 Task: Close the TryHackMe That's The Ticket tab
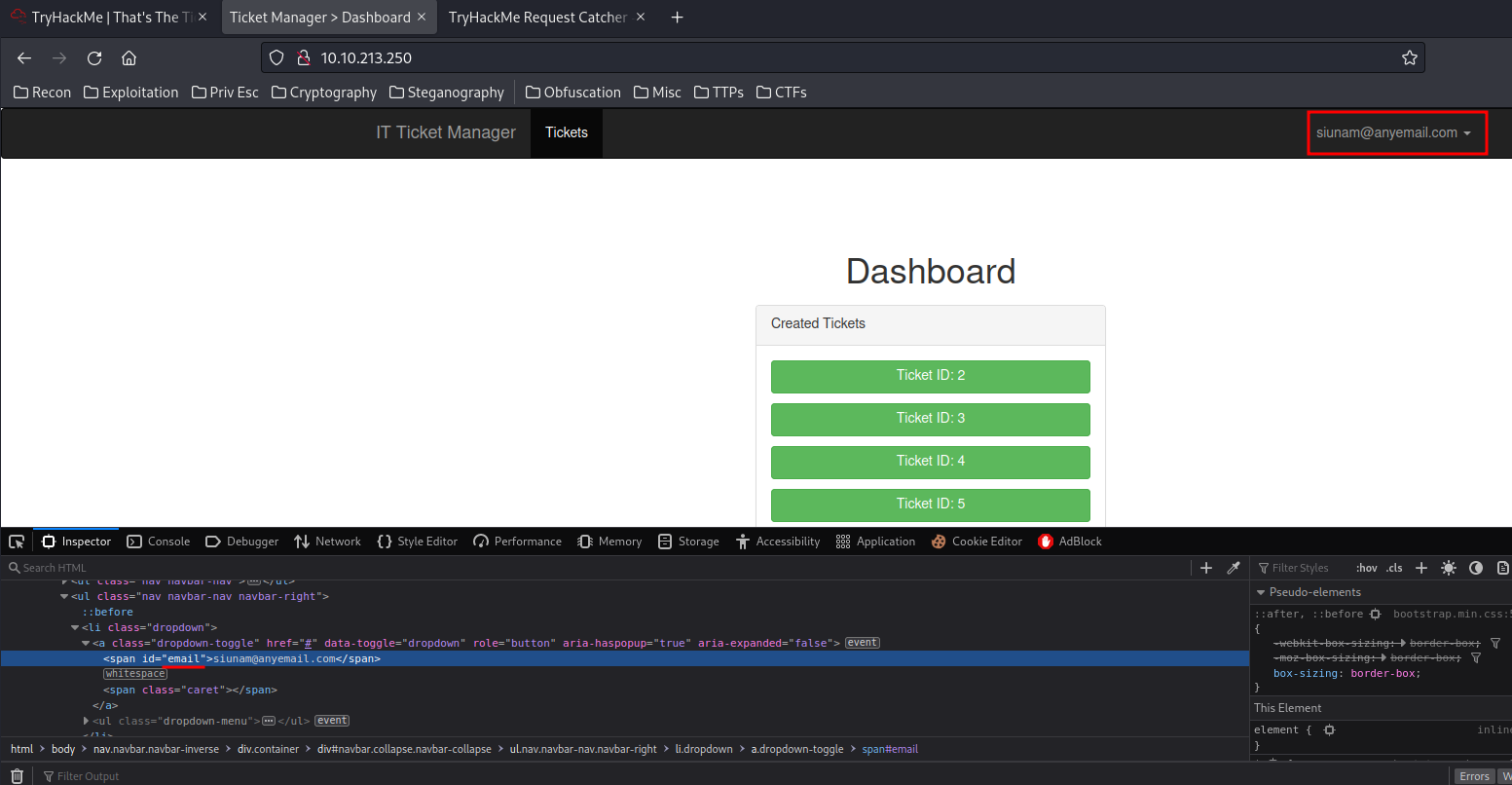point(203,18)
